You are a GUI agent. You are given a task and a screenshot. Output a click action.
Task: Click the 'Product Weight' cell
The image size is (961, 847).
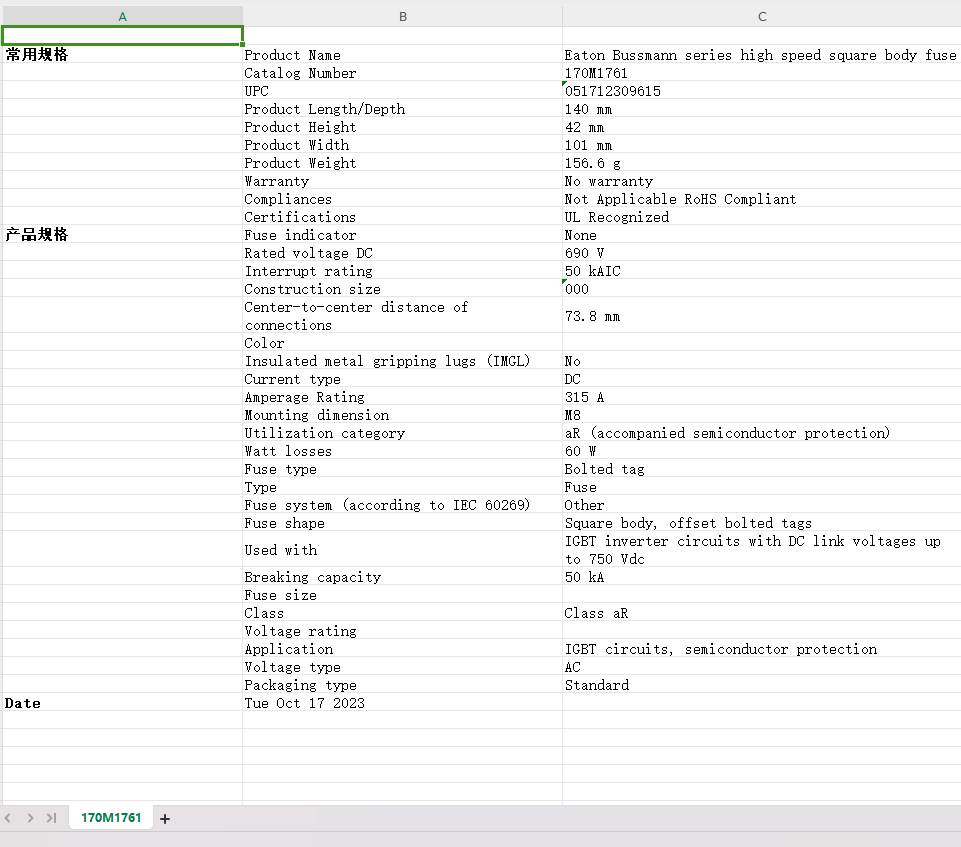403,163
